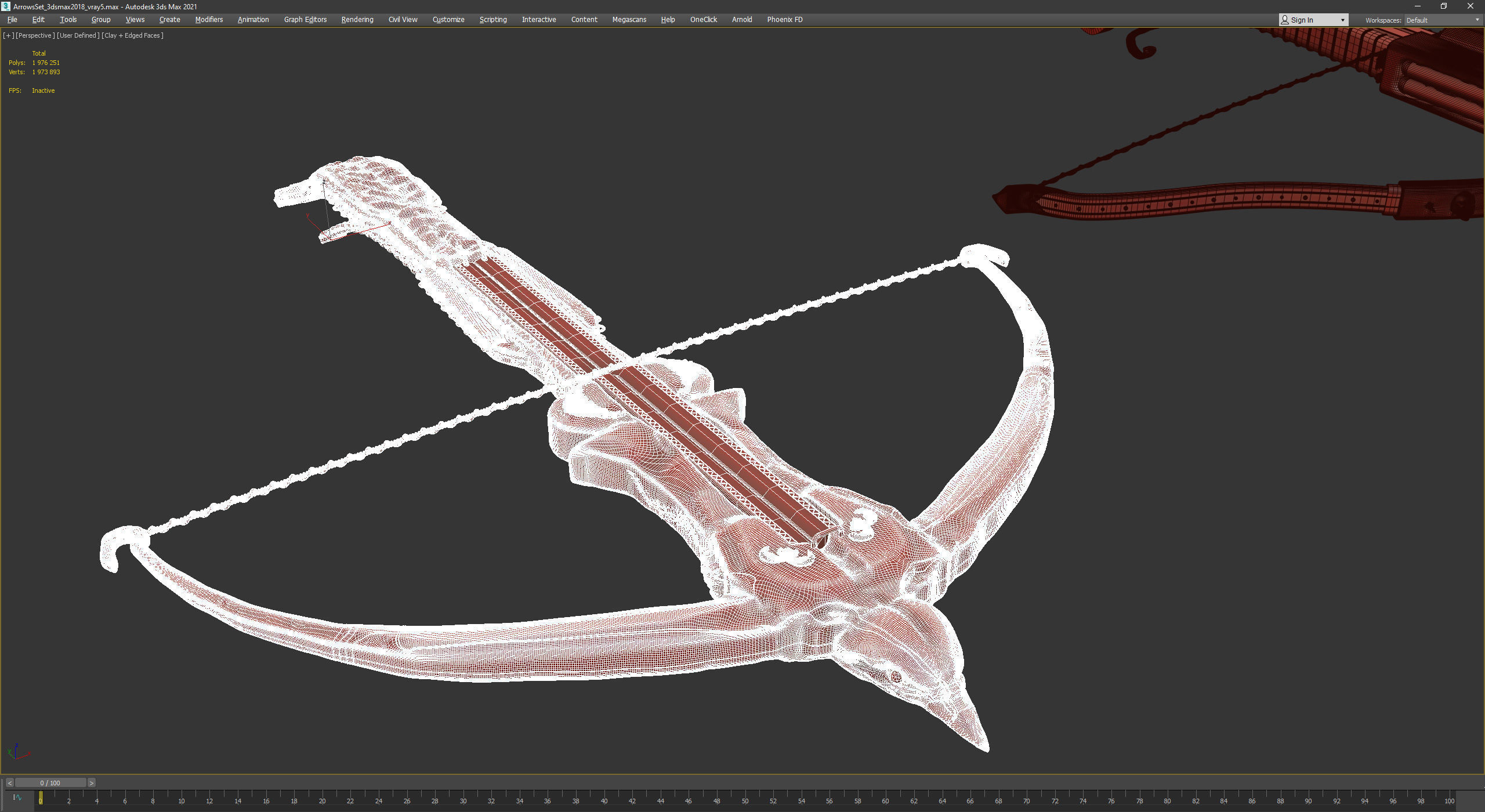The width and height of the screenshot is (1485, 812).
Task: Click 3ds Max application logo icon
Action: coord(6,6)
